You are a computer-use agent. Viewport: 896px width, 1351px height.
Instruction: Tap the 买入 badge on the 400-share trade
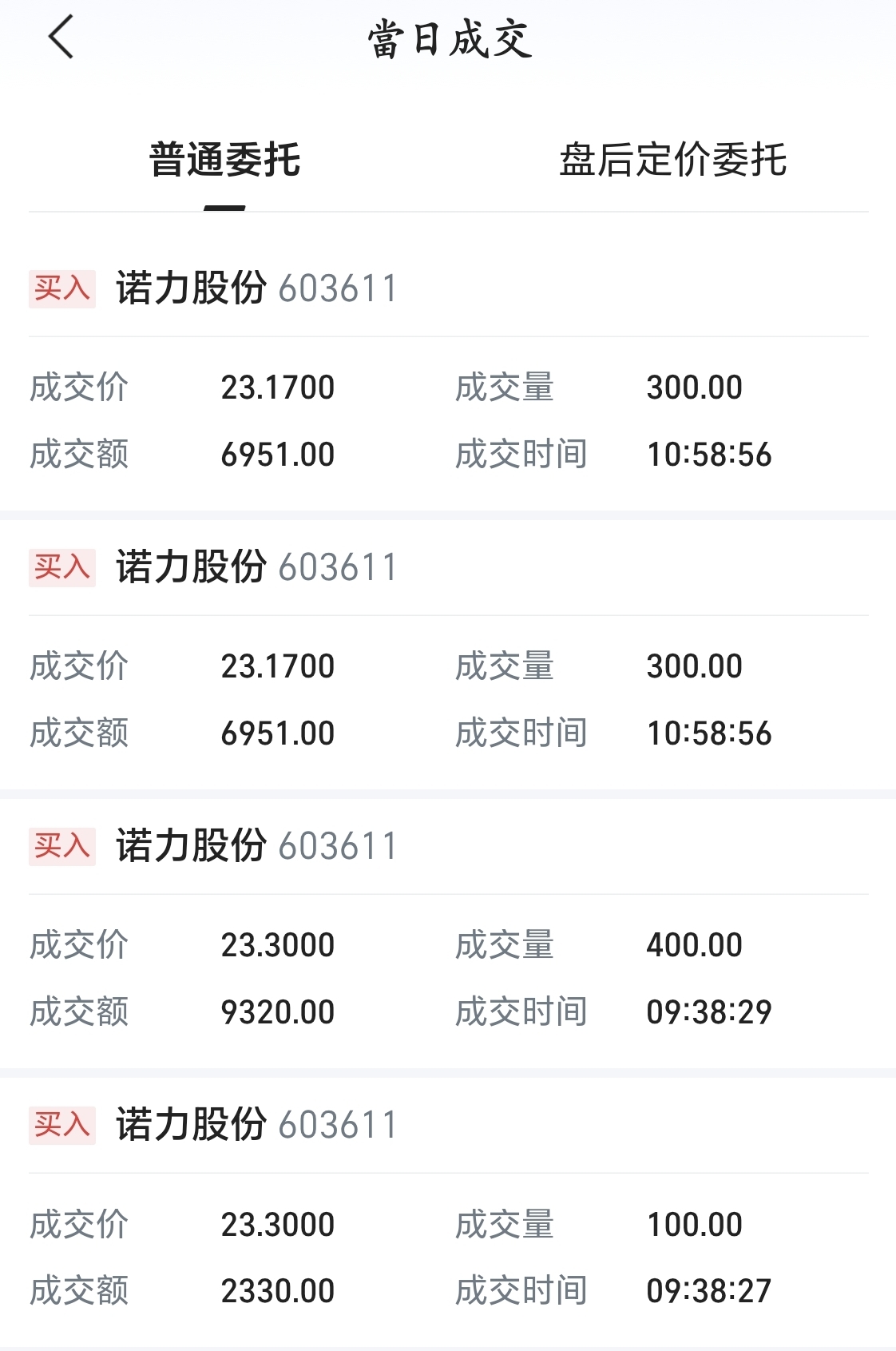tap(62, 846)
